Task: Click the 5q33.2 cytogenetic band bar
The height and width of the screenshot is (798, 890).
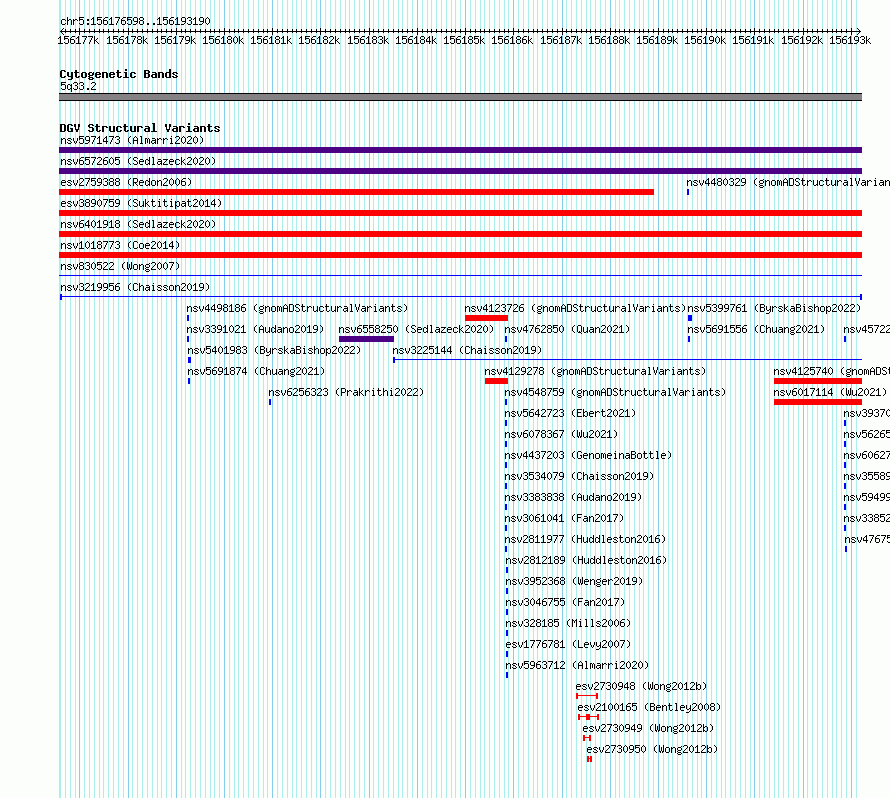Action: (460, 97)
